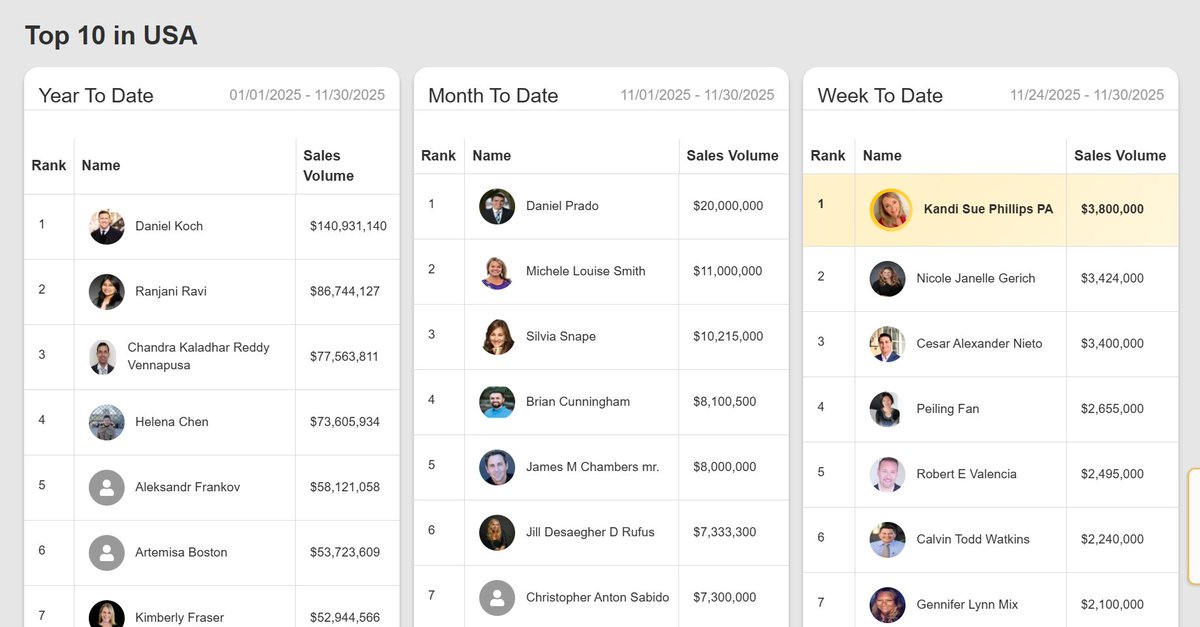Open Aleksandr Frankov's name entry

coord(188,487)
